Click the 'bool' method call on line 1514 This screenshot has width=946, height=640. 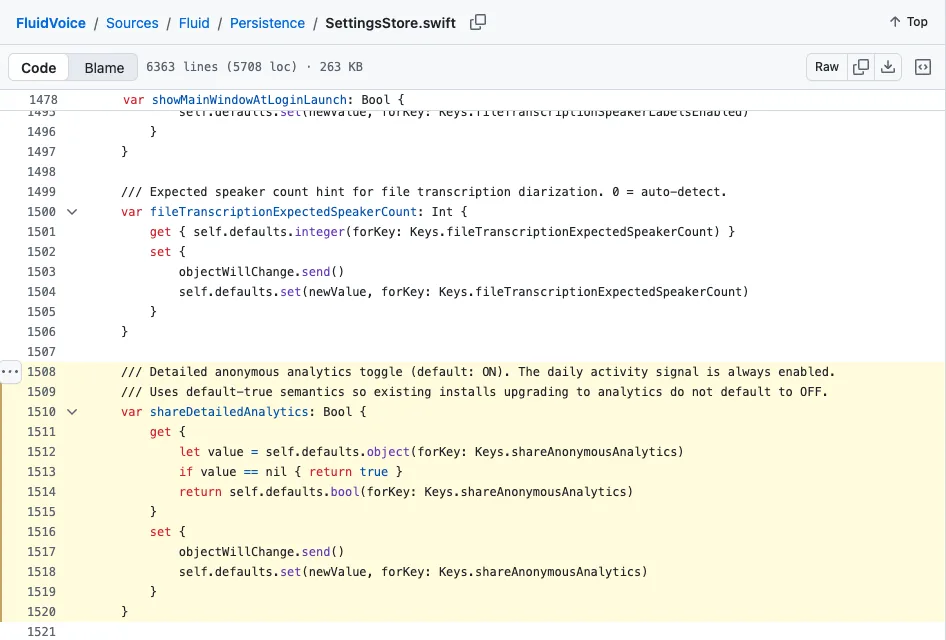345,492
